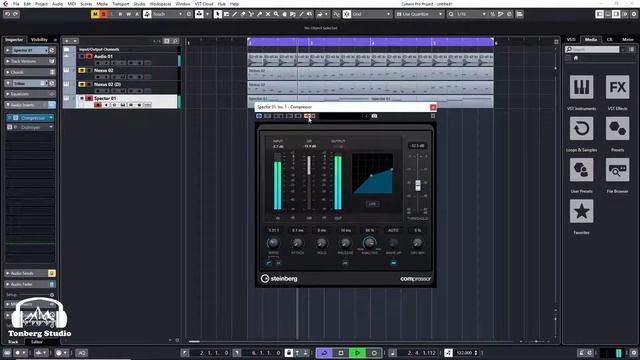
Task: Select the Range Selection tool
Action: coord(226,14)
